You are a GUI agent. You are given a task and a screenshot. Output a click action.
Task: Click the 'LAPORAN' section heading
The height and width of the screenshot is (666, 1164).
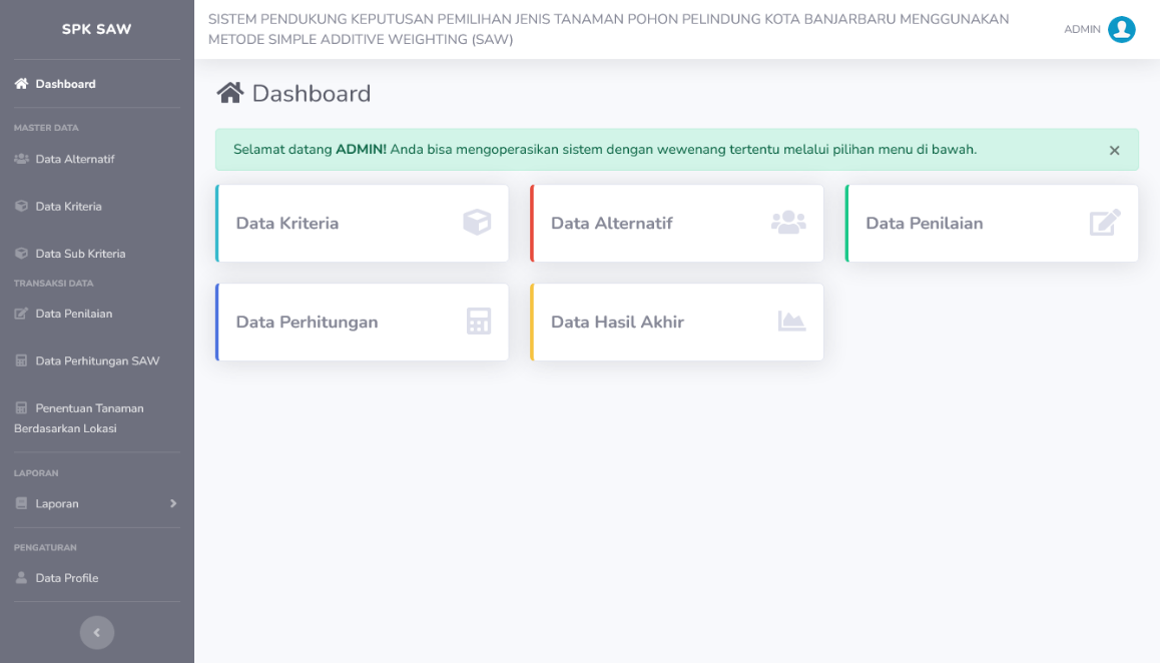click(x=36, y=473)
